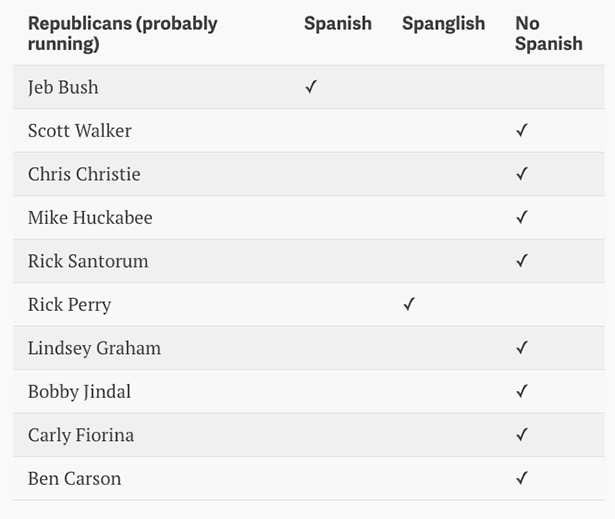Image resolution: width=615 pixels, height=519 pixels.
Task: Click the No Spanish column header
Action: (548, 33)
